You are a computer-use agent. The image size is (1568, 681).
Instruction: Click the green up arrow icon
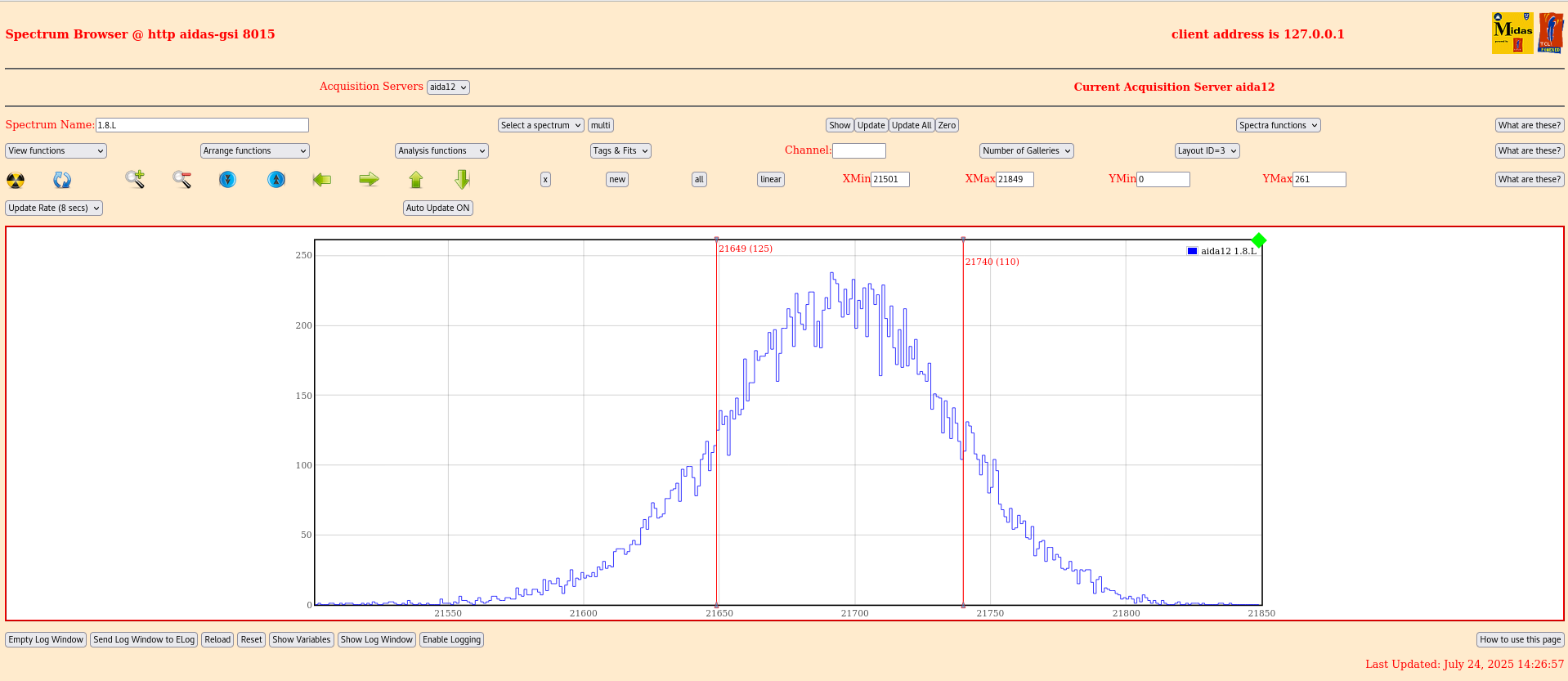tap(416, 179)
